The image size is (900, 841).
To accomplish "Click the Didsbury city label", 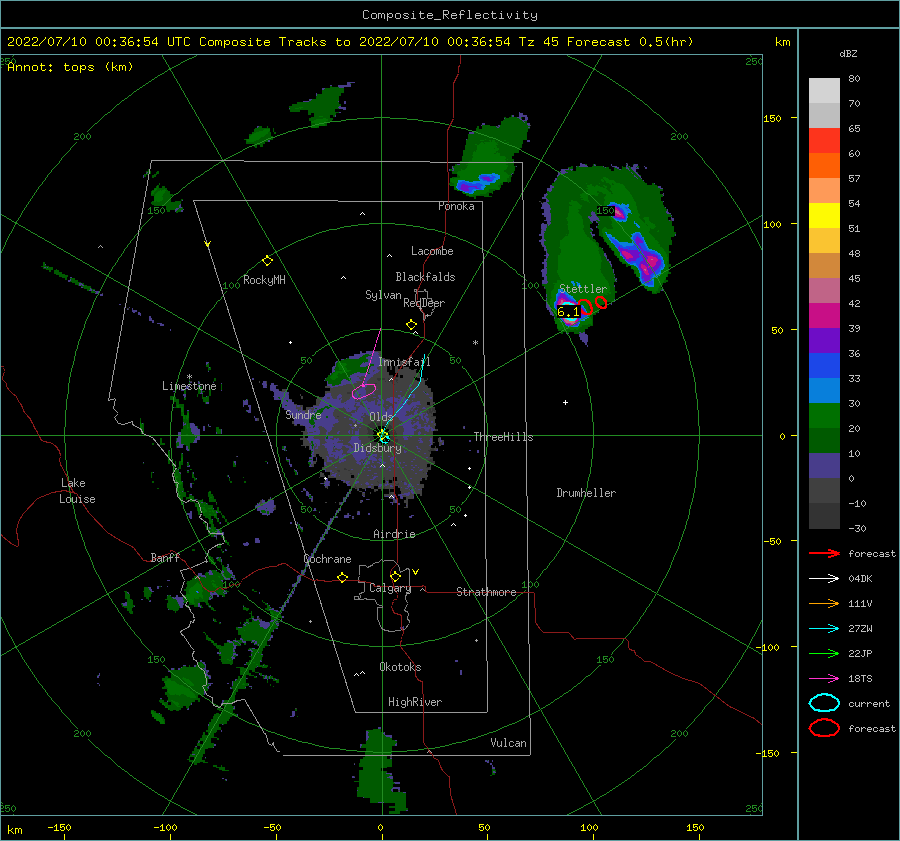I will 378,448.
